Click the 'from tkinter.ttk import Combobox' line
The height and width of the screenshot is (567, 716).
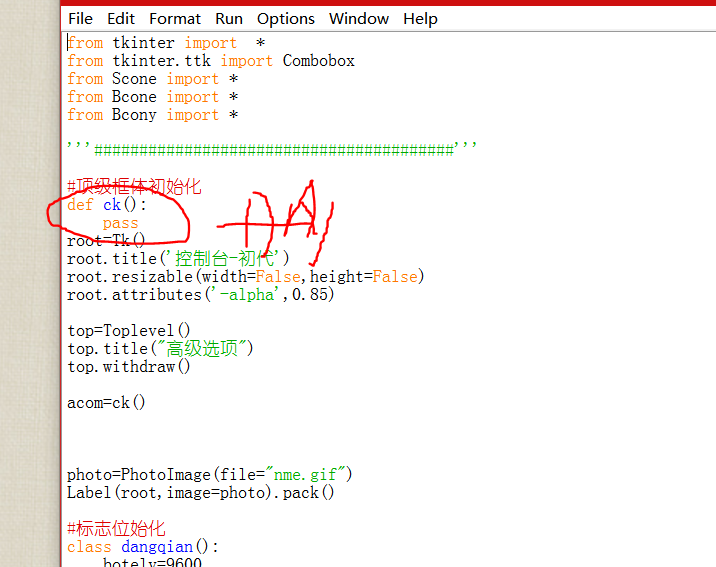(x=210, y=61)
